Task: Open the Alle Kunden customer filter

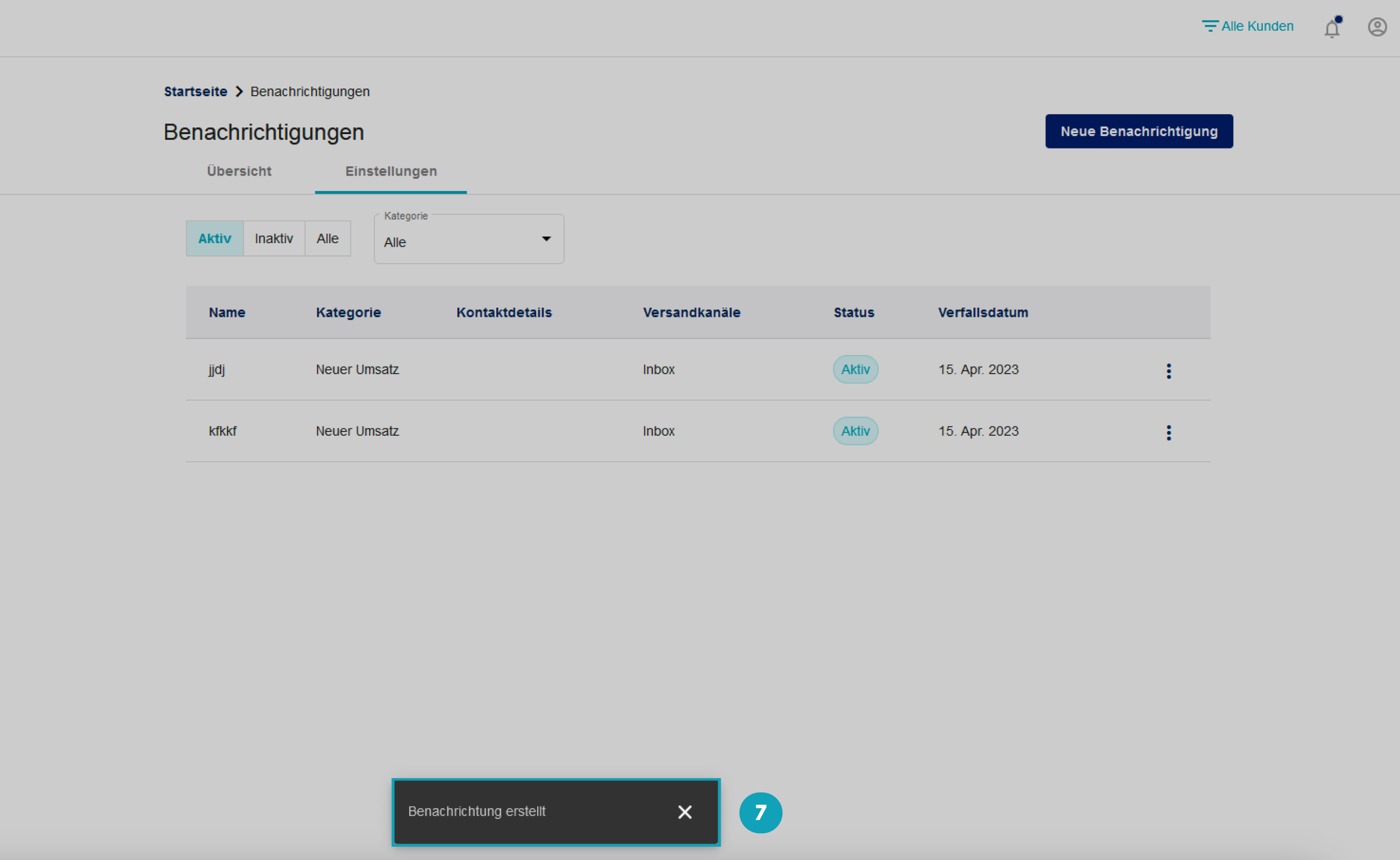Action: [x=1247, y=26]
